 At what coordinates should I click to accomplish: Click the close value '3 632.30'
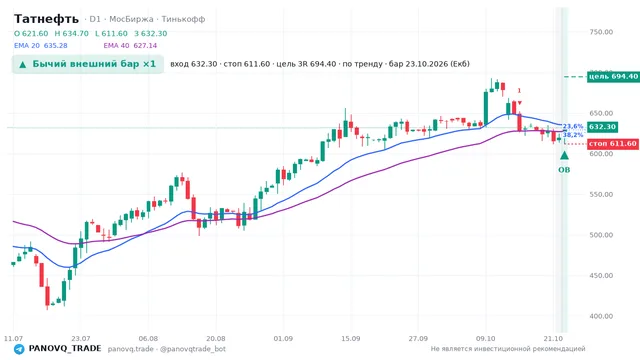[x=151, y=33]
